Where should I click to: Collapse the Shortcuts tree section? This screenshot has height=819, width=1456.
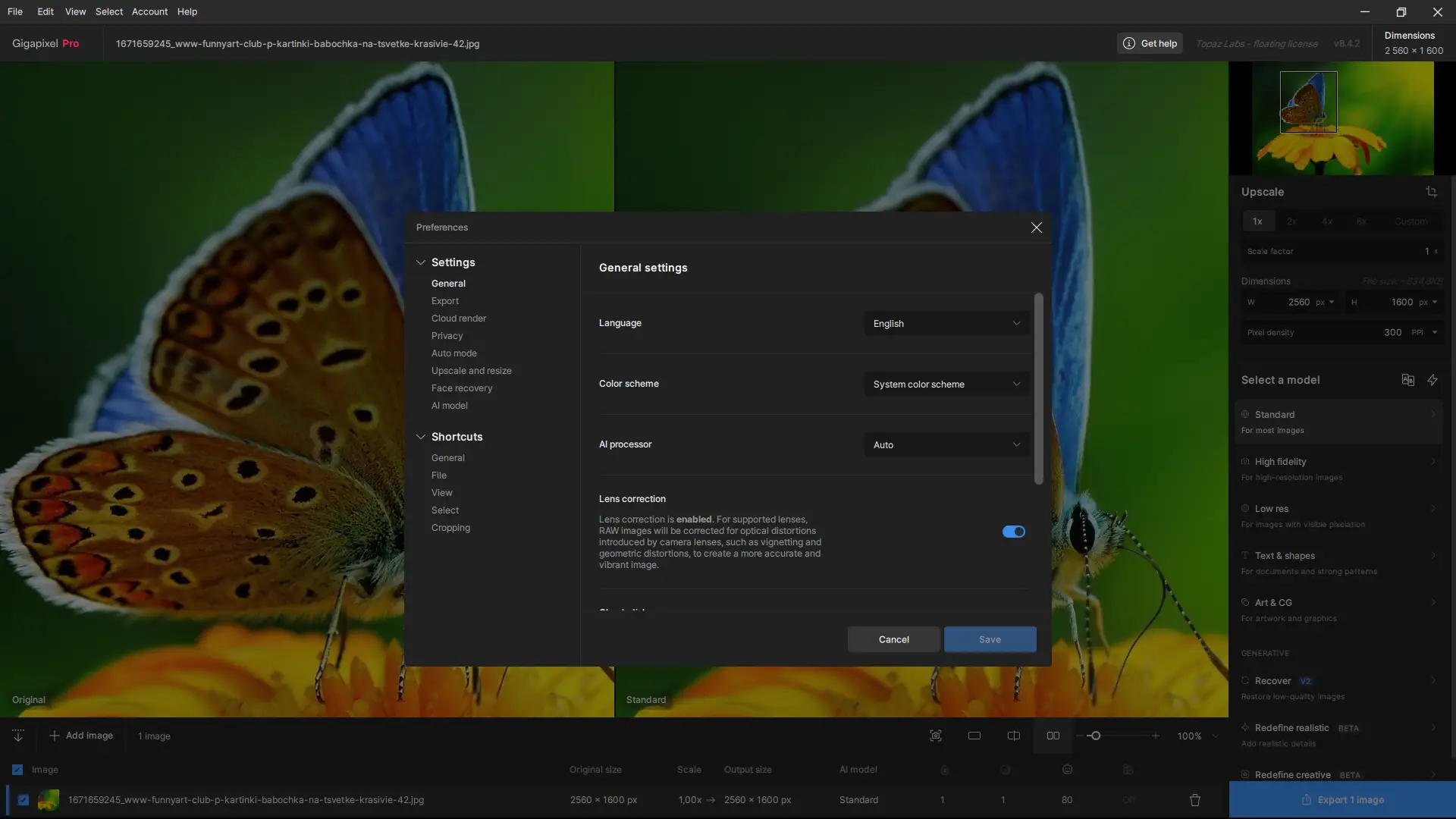click(x=421, y=437)
